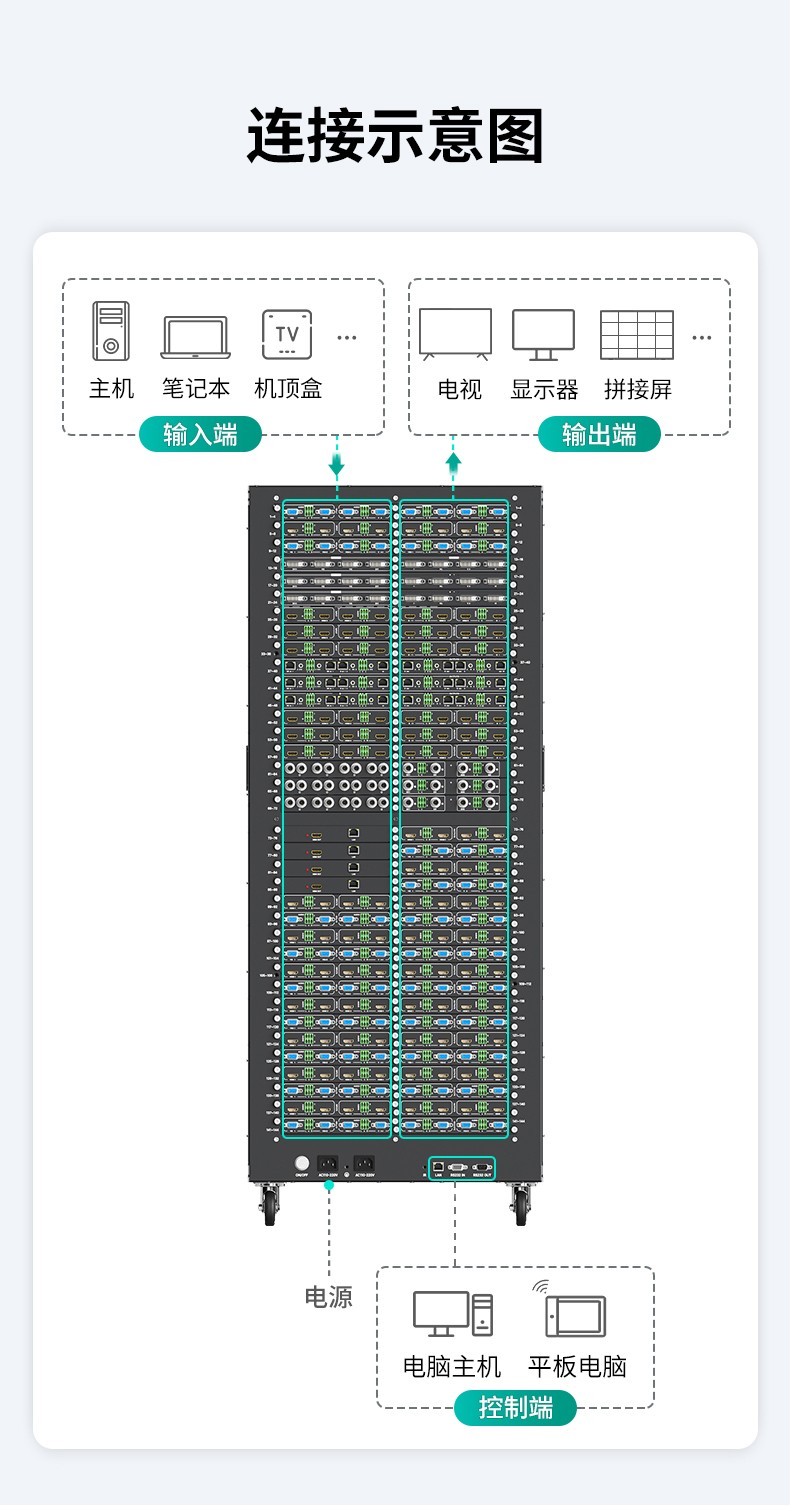Click the left caster wheel of the rack
This screenshot has width=790, height=1506.
pyautogui.click(x=271, y=1206)
